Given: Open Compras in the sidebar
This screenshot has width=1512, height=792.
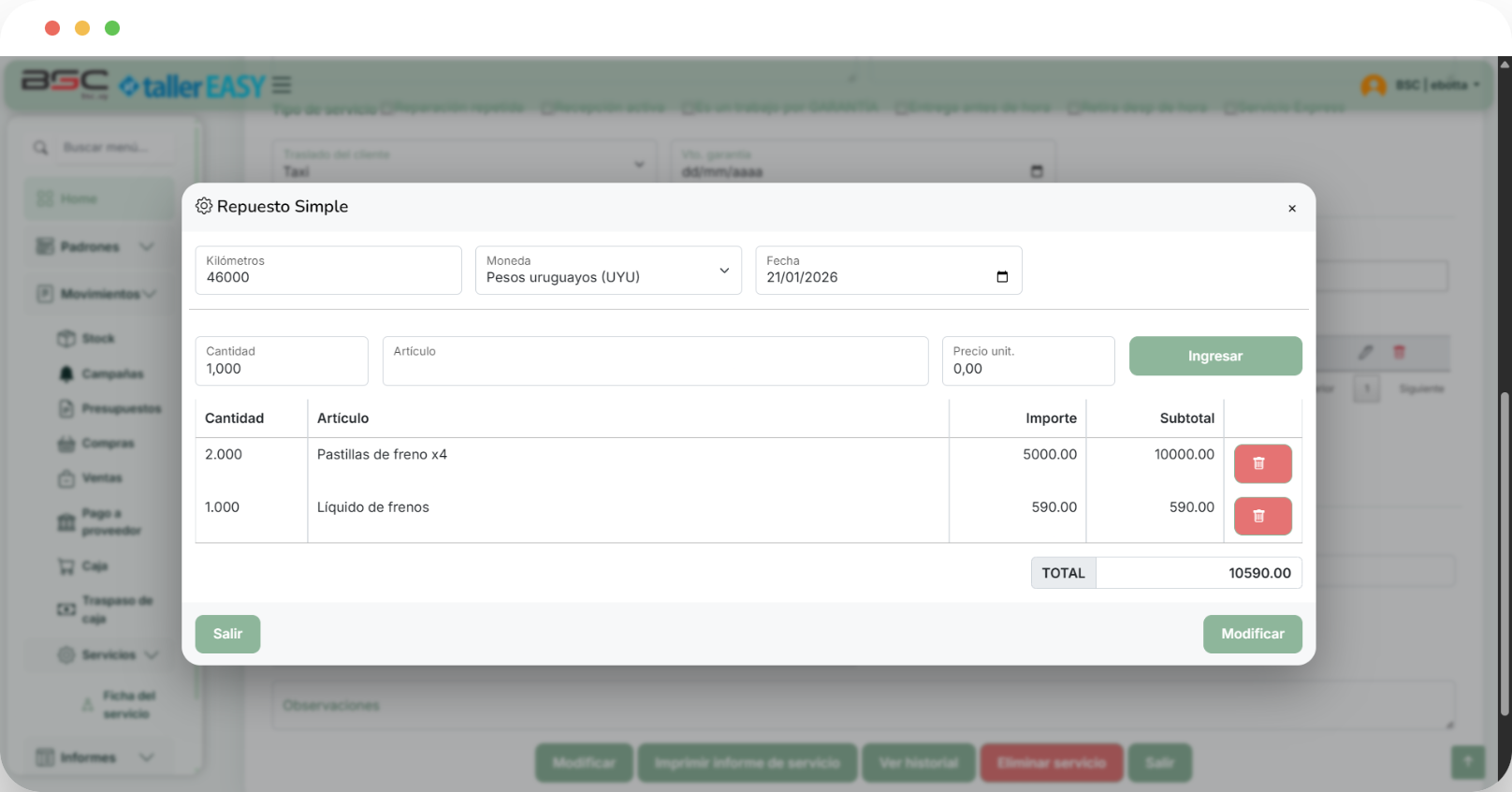Looking at the screenshot, I should coord(96,443).
